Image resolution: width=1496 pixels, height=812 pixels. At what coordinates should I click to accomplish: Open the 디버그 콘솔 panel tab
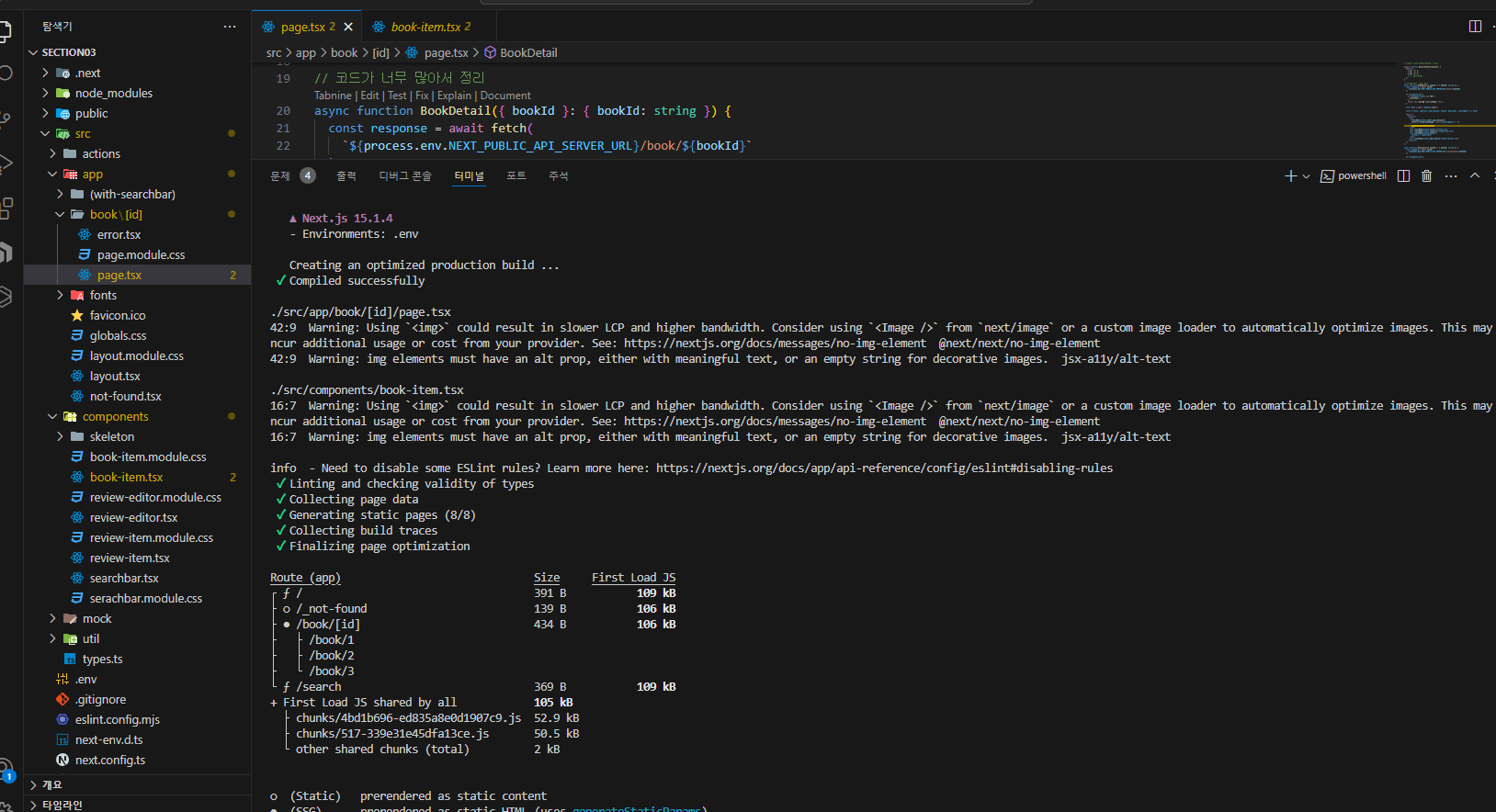click(405, 175)
